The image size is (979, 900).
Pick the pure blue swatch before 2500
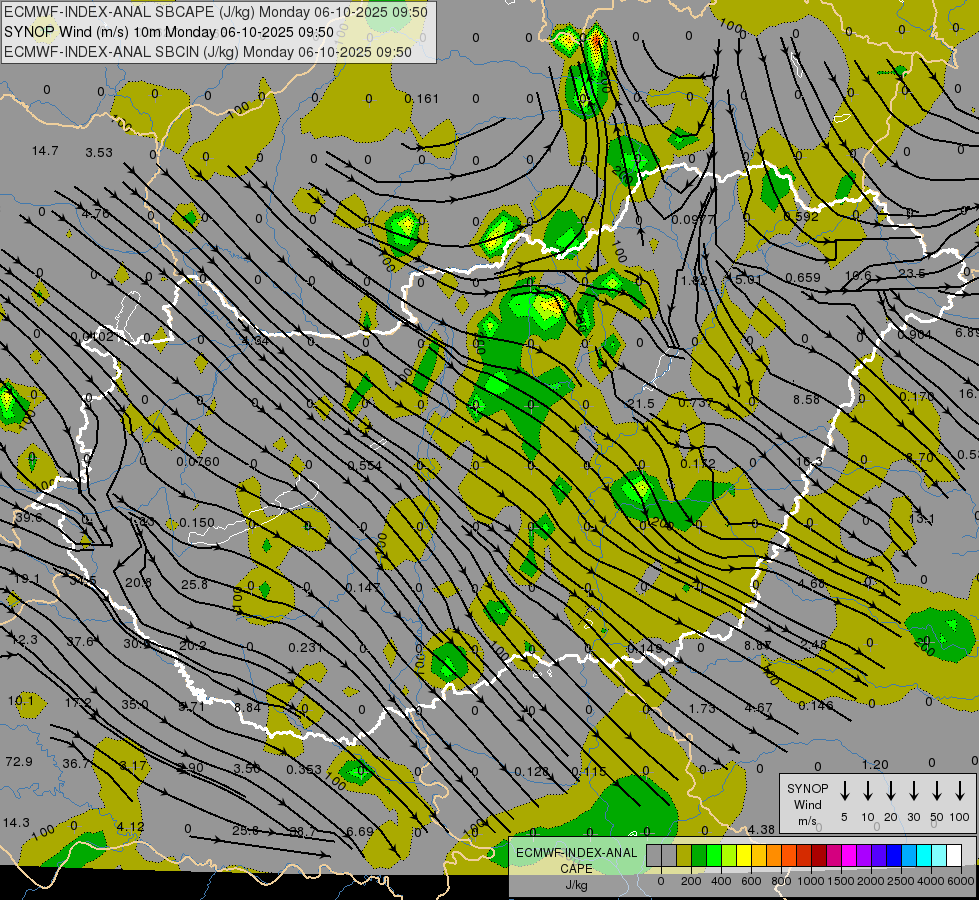pyautogui.click(x=893, y=856)
